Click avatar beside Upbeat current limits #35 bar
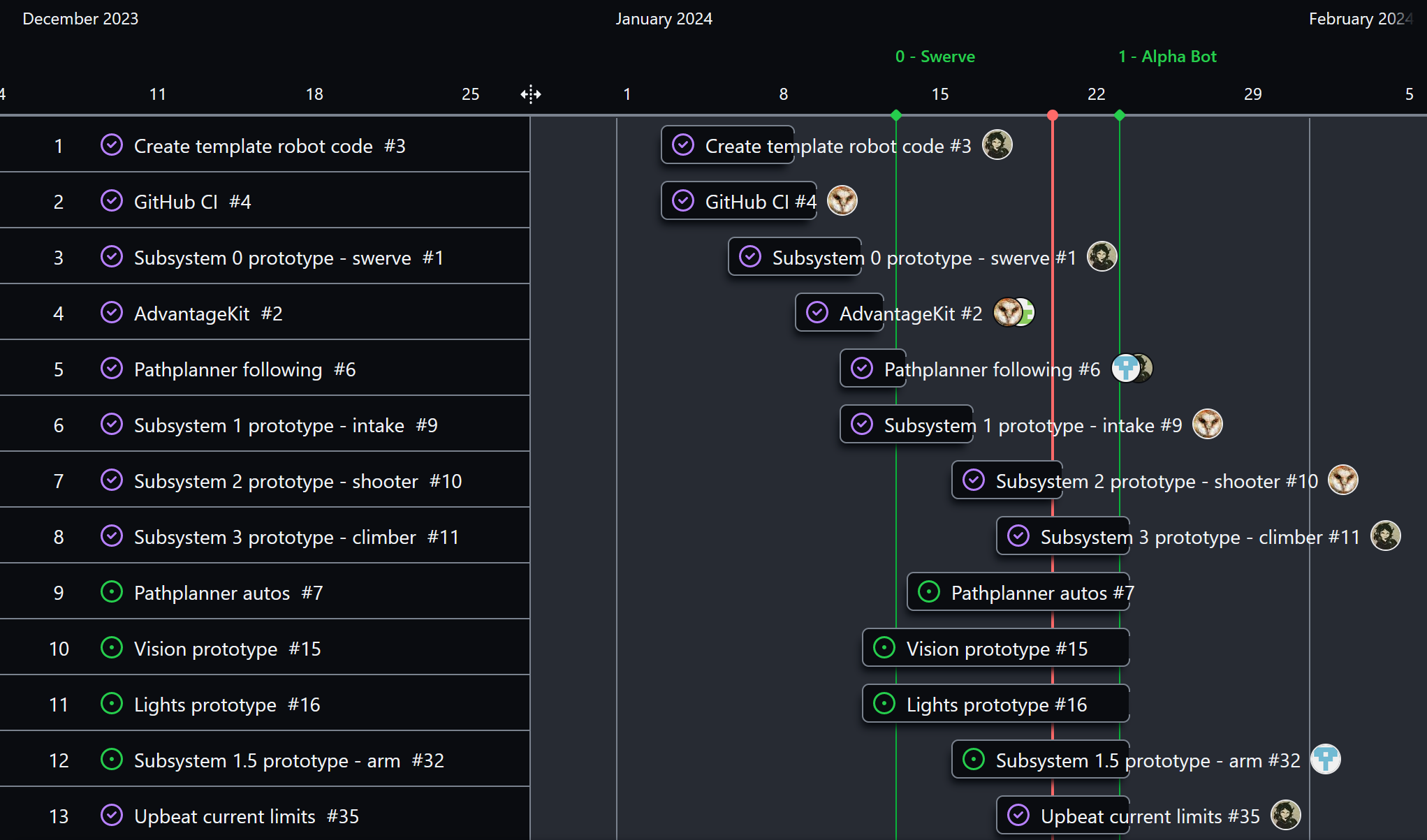The image size is (1427, 840). point(1286,815)
